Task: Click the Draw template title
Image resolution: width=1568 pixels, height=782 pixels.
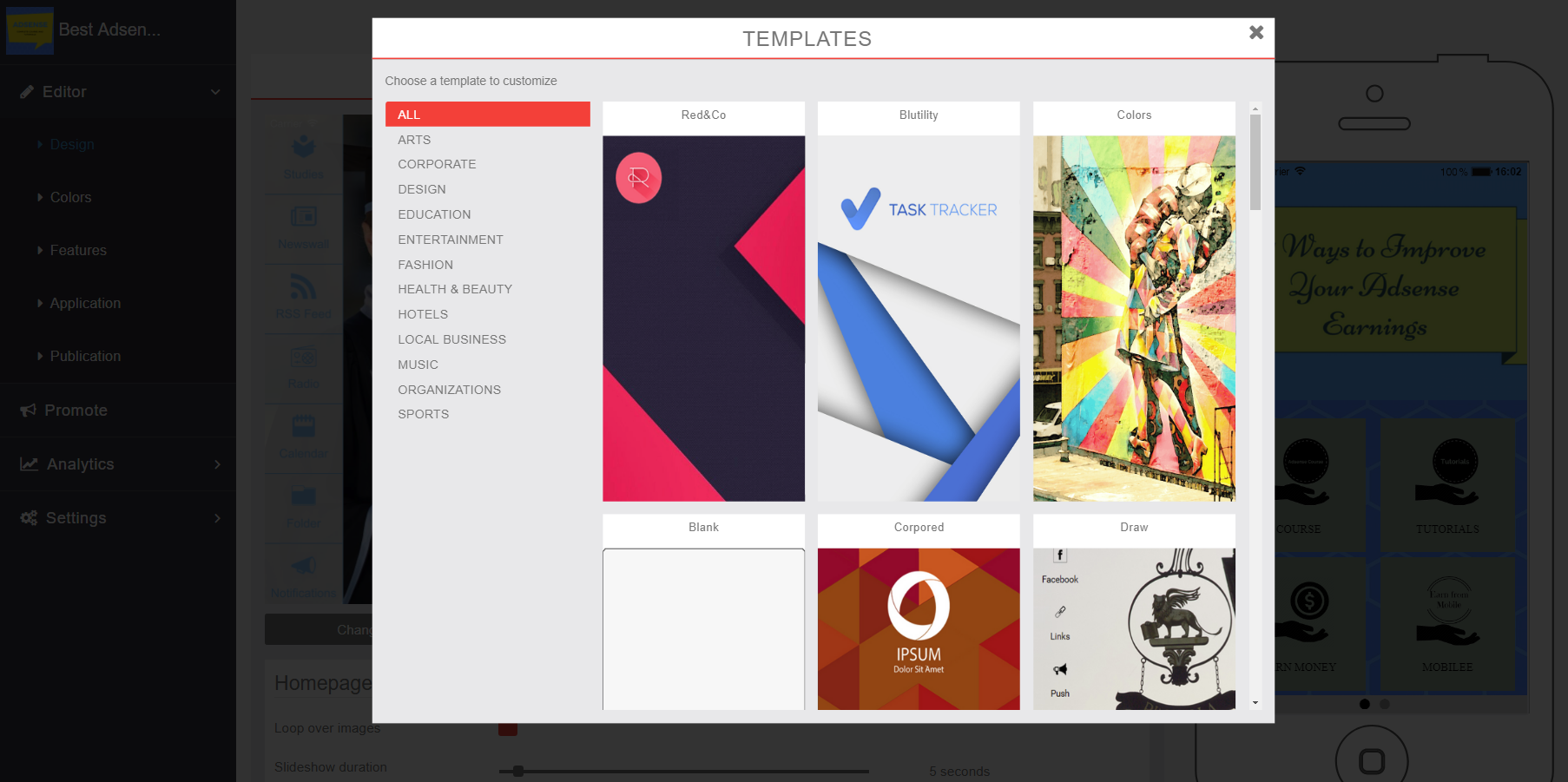Action: click(x=1134, y=527)
